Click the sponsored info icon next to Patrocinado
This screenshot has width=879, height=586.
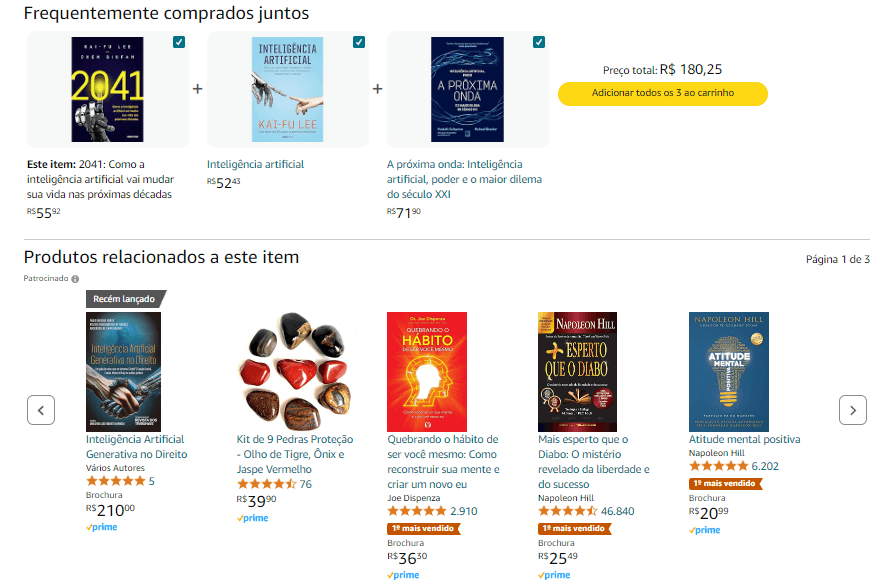pyautogui.click(x=75, y=279)
